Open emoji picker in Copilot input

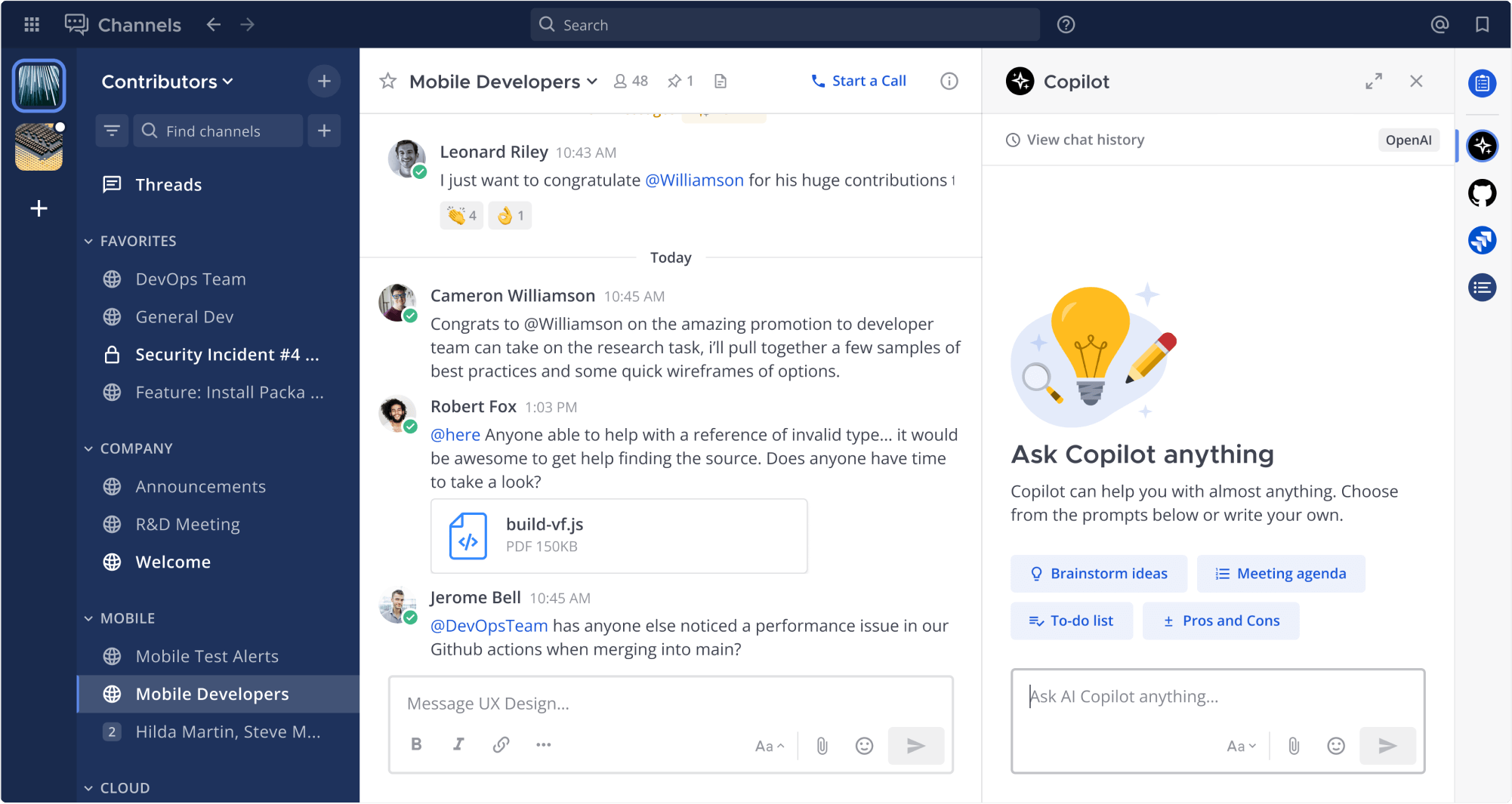(1336, 746)
